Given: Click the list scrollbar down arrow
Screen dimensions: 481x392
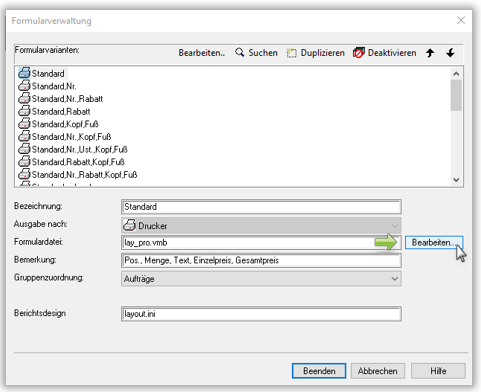Looking at the screenshot, I should (x=456, y=180).
